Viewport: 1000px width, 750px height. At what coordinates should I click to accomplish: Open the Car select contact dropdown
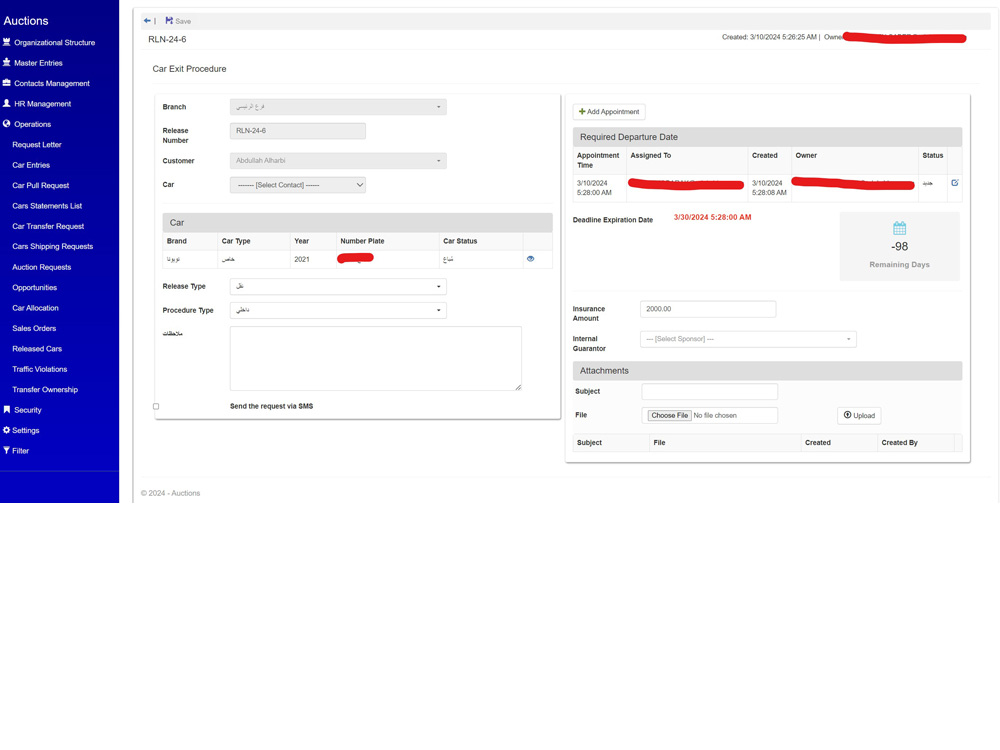click(298, 185)
